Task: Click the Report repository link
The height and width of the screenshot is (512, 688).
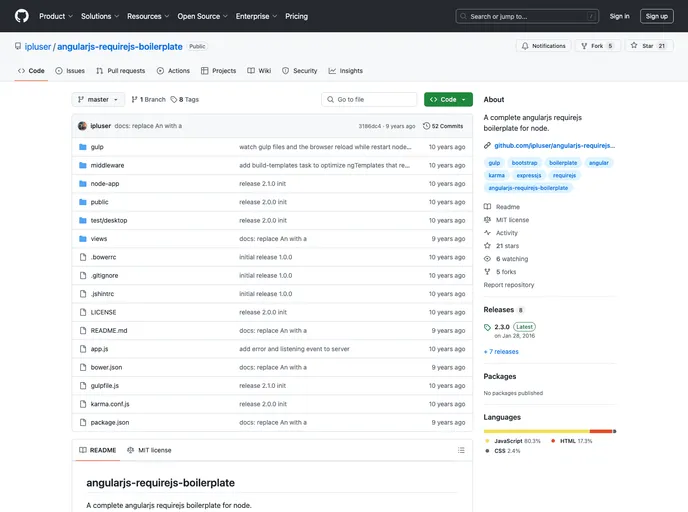Action: [x=509, y=285]
